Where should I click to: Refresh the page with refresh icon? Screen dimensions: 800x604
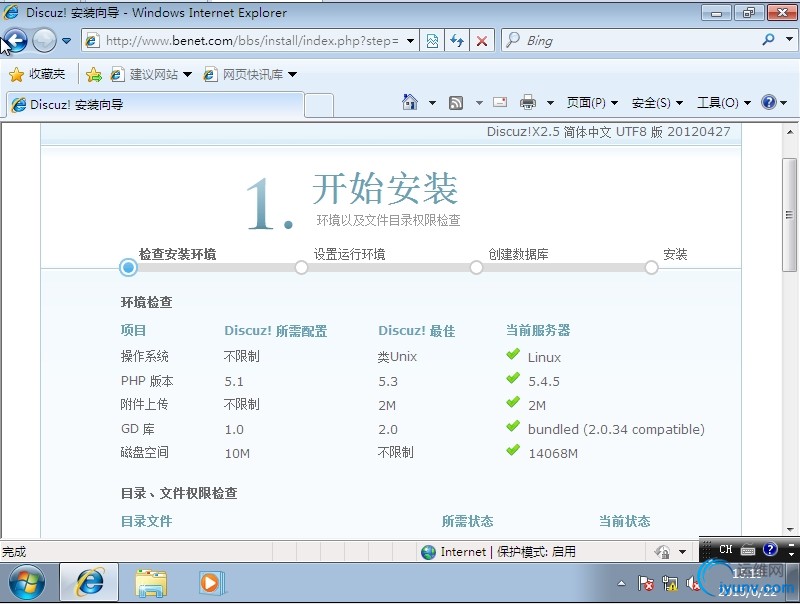(x=457, y=40)
